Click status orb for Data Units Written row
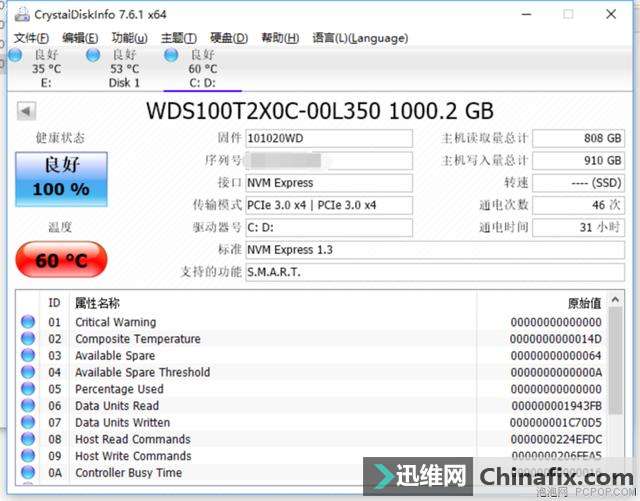 28,422
